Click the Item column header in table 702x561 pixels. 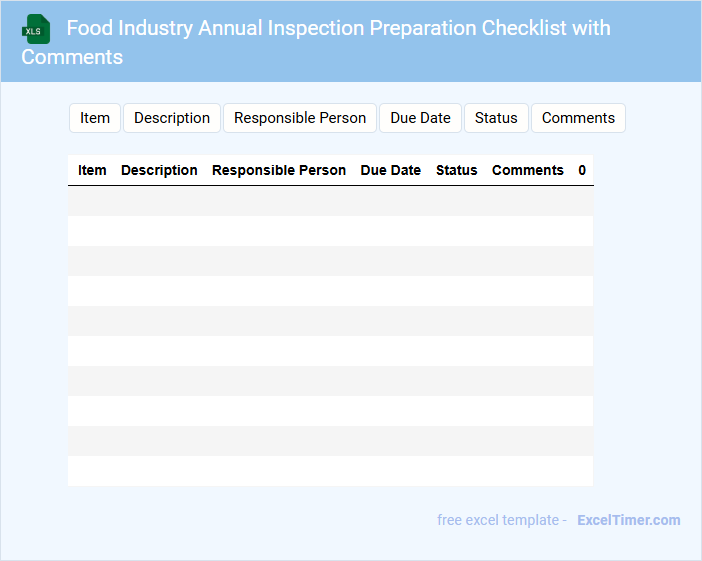[92, 170]
